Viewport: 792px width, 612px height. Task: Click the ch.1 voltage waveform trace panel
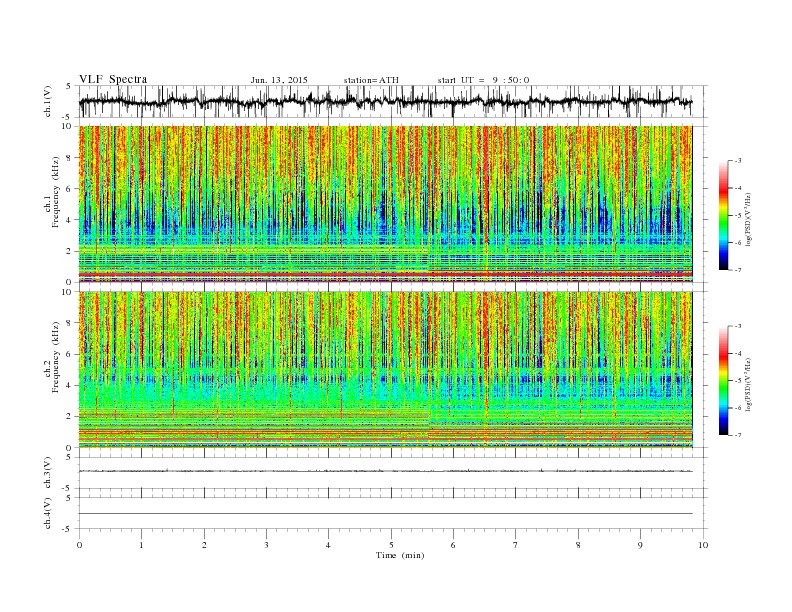(392, 101)
